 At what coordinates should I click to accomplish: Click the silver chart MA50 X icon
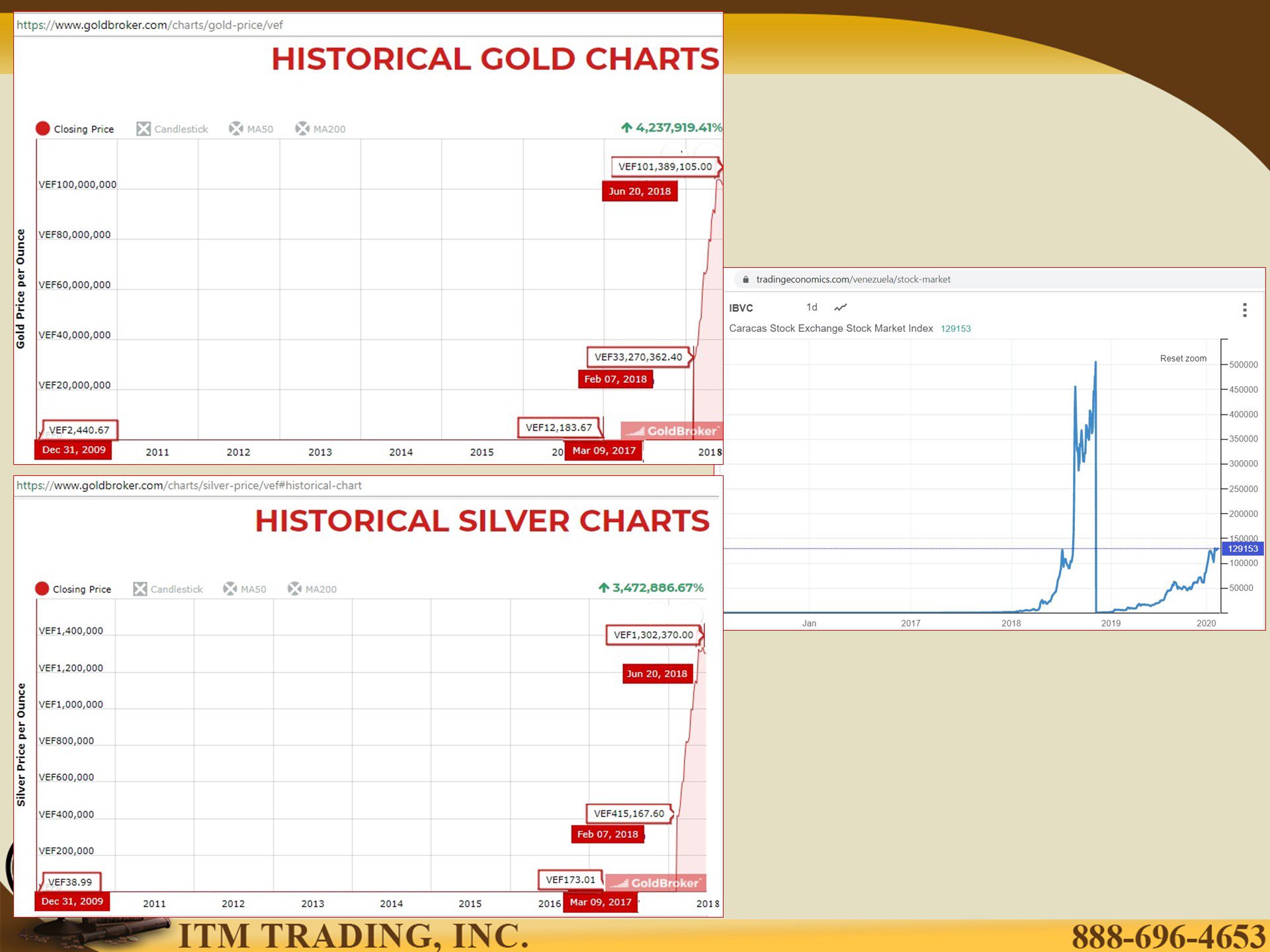click(x=230, y=588)
